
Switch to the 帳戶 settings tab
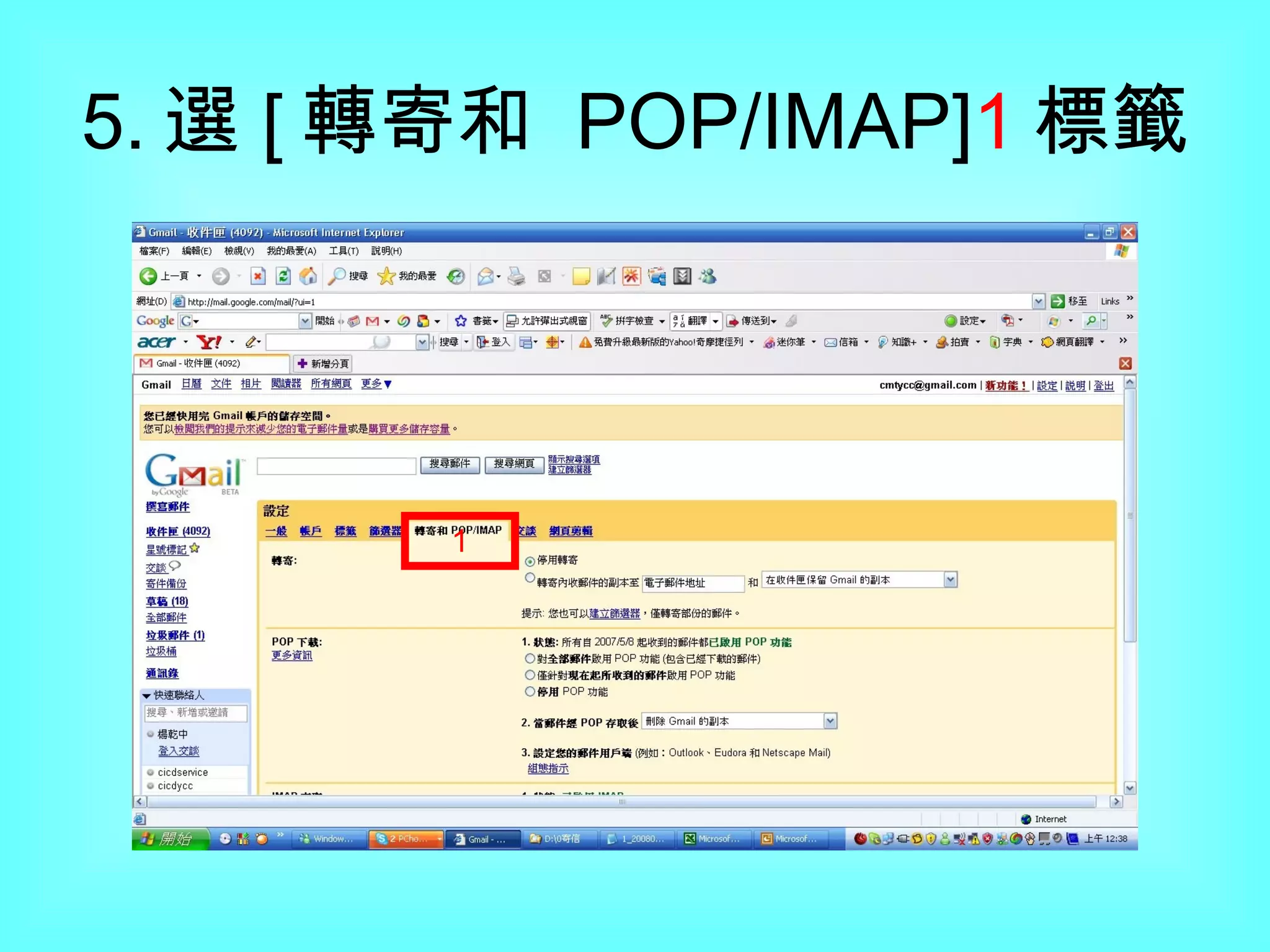point(311,531)
